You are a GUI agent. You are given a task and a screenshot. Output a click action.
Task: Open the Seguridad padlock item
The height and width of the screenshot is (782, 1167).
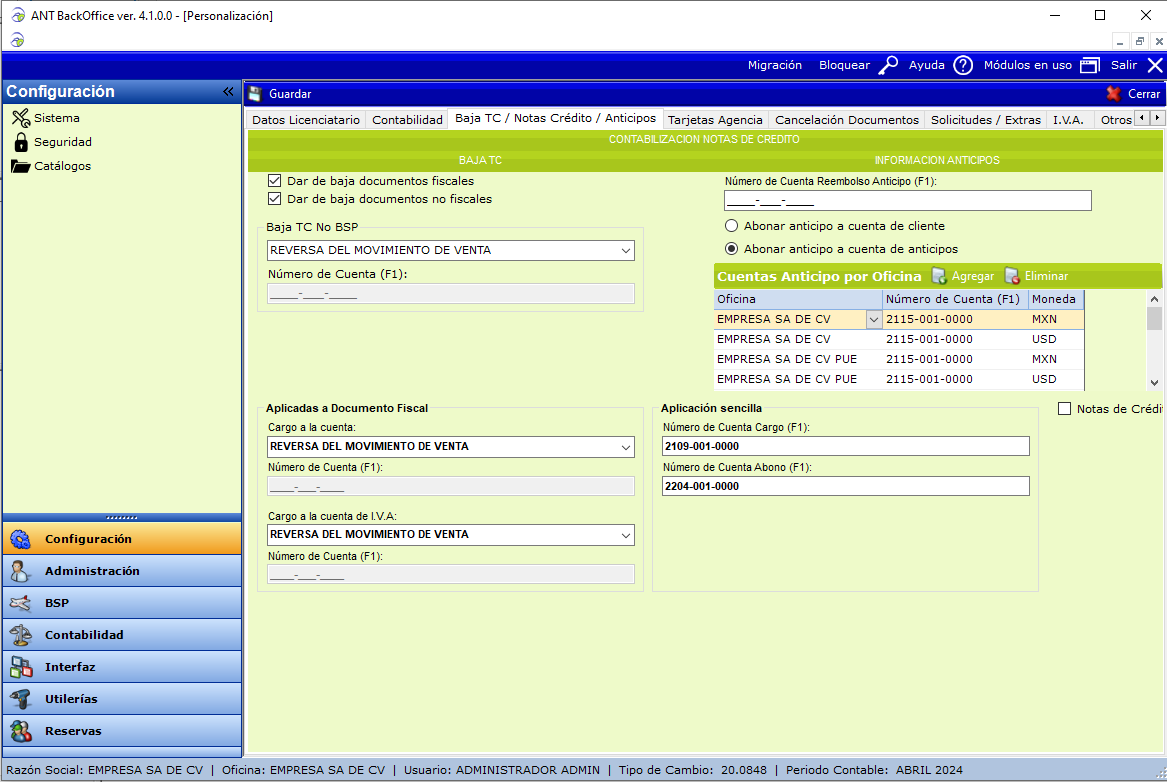(x=21, y=142)
